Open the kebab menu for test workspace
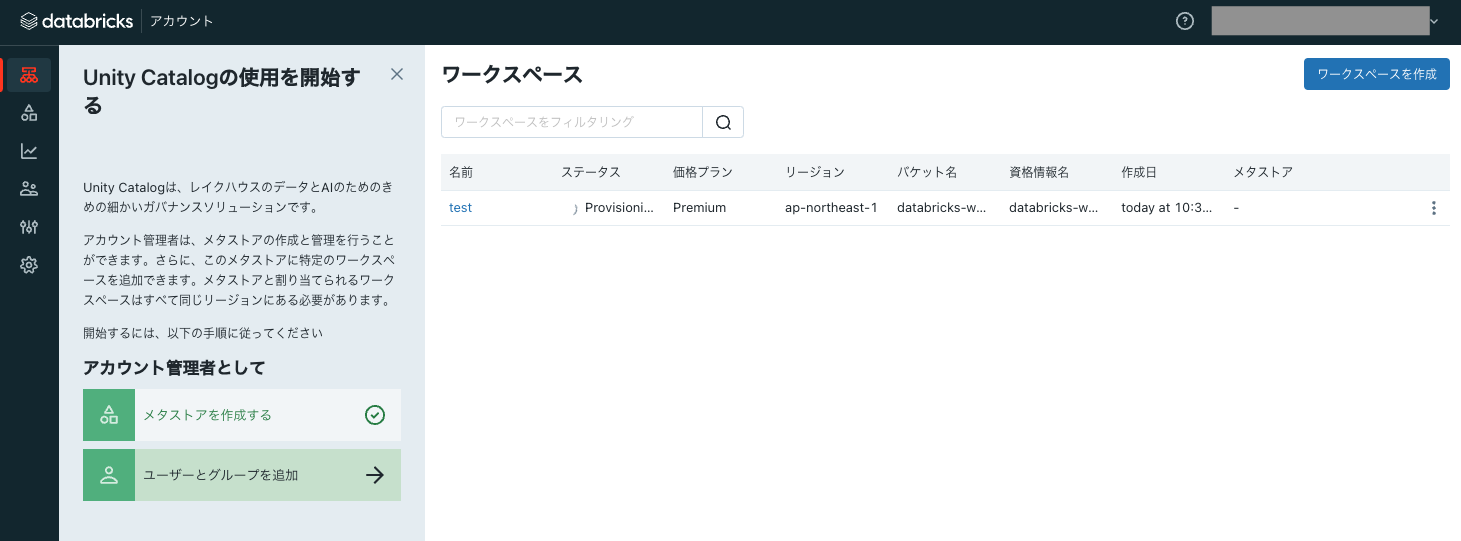 click(1434, 208)
